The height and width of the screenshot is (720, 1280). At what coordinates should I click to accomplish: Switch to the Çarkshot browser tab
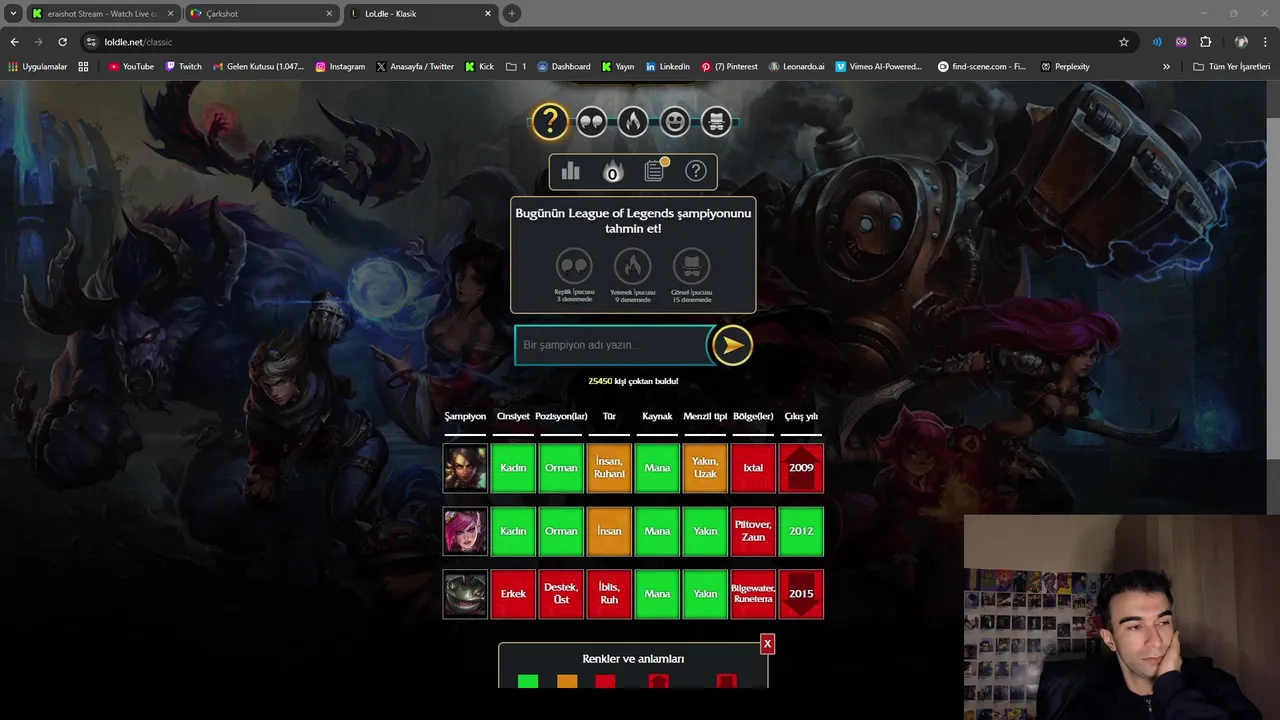(260, 14)
